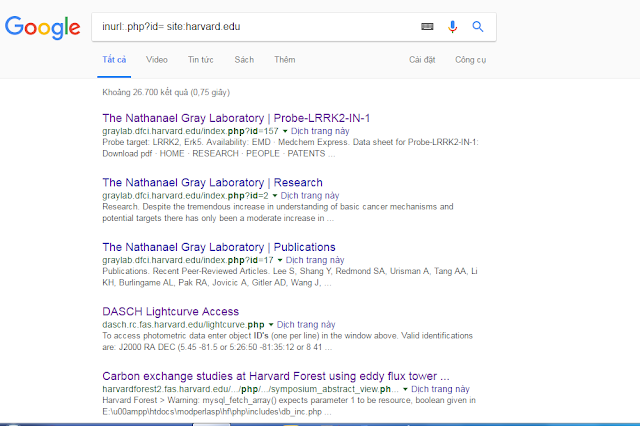Translate the Harvard Forest result page
The height and width of the screenshot is (426, 640).
[440, 389]
